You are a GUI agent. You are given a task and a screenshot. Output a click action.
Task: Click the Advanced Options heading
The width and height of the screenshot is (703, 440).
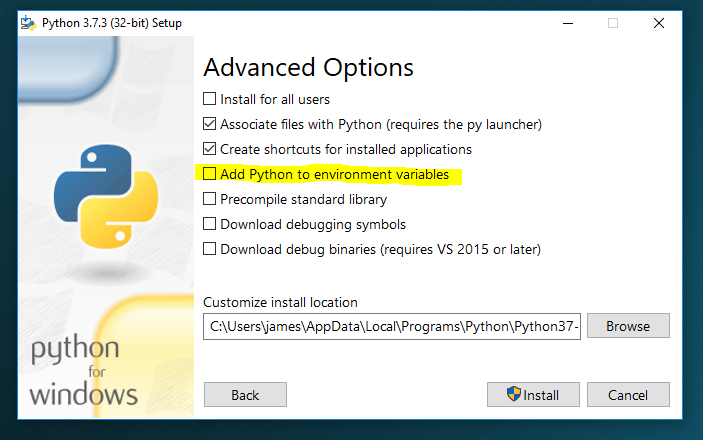[x=308, y=68]
